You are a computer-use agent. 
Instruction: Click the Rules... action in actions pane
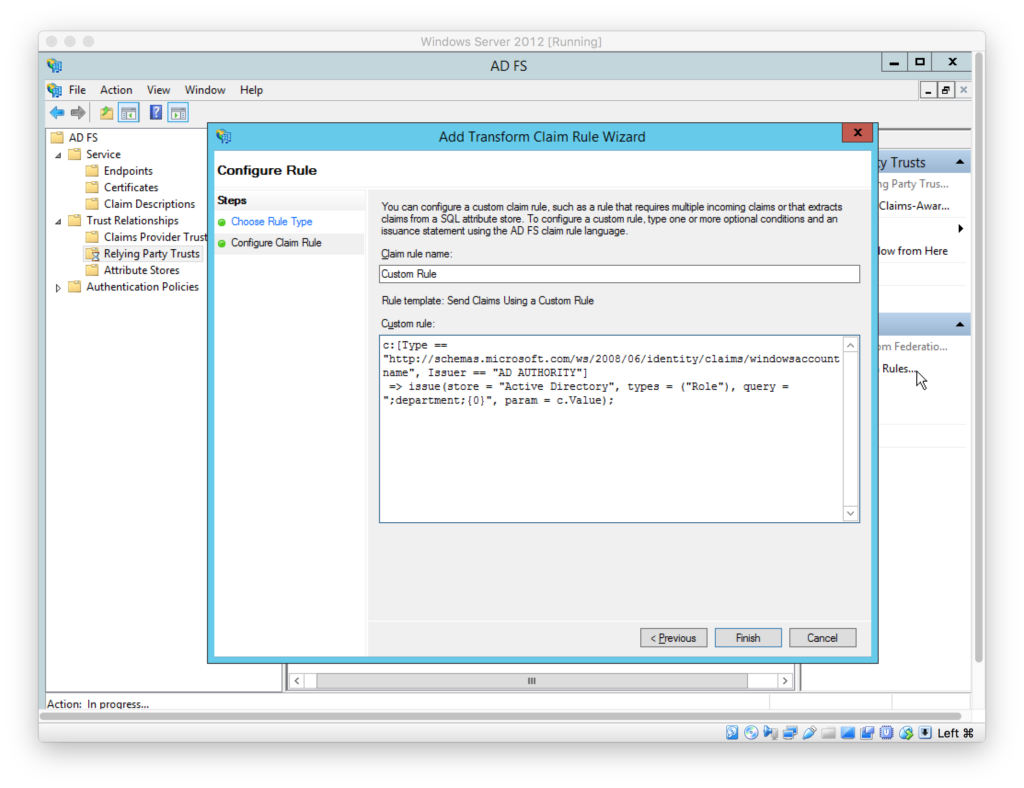[898, 368]
